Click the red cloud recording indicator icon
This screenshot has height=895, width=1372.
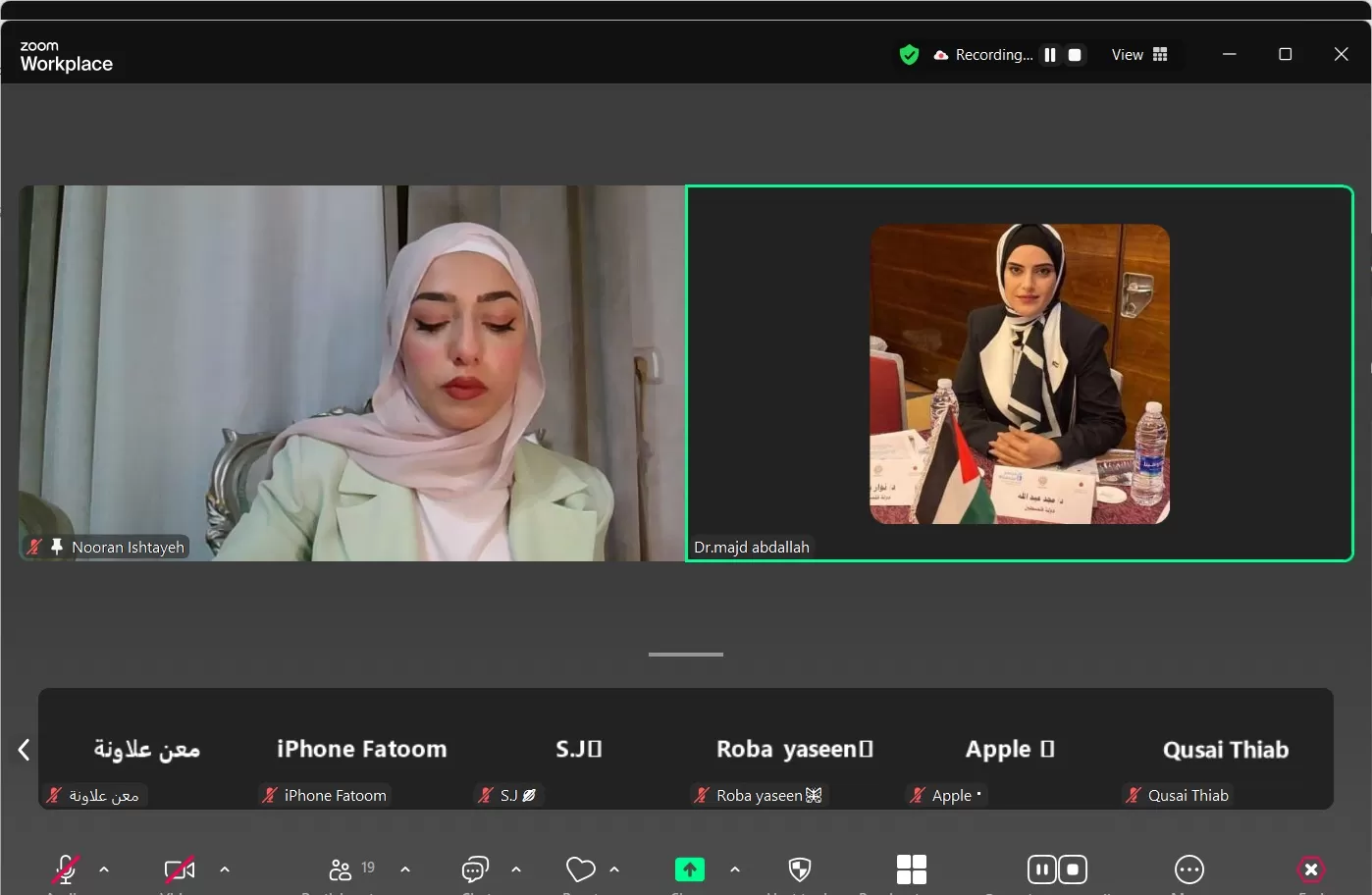[x=941, y=55]
